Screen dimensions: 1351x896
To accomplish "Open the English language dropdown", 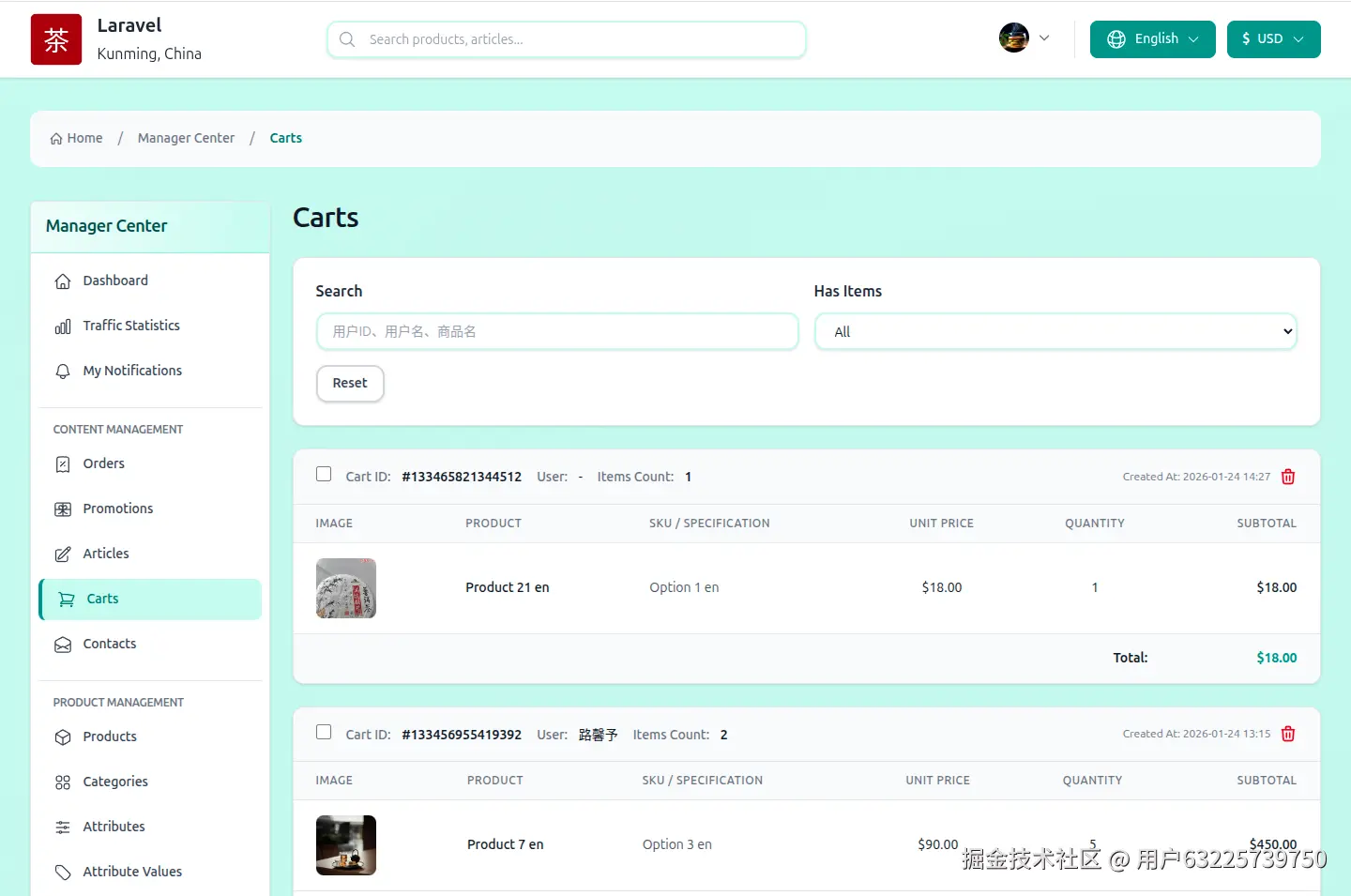I will click(x=1153, y=39).
